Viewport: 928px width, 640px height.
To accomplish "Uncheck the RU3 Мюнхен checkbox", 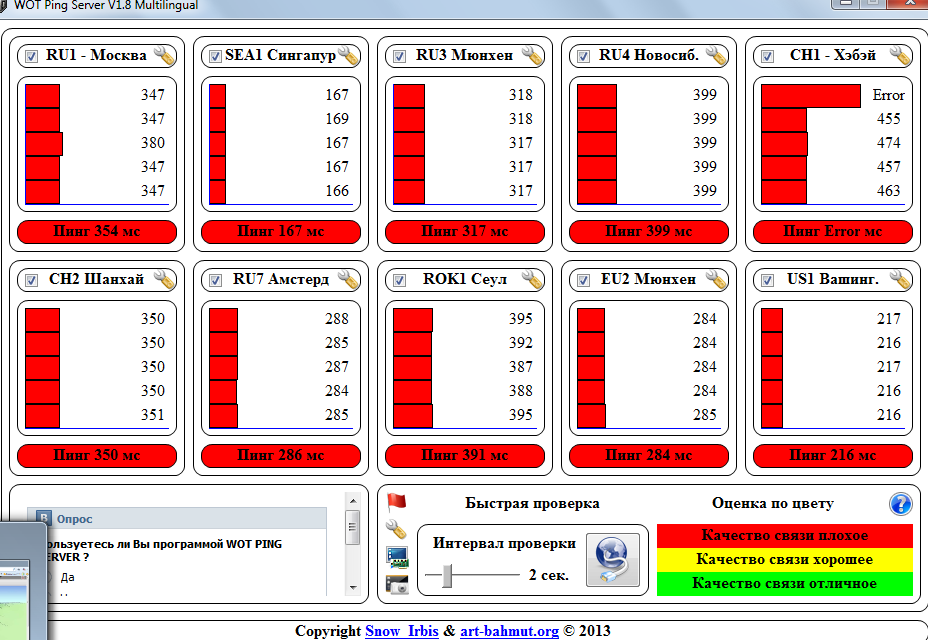I will (x=399, y=56).
